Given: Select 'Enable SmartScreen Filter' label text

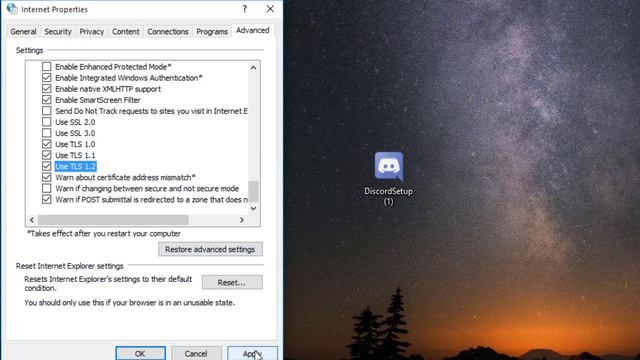Looking at the screenshot, I should [98, 100].
